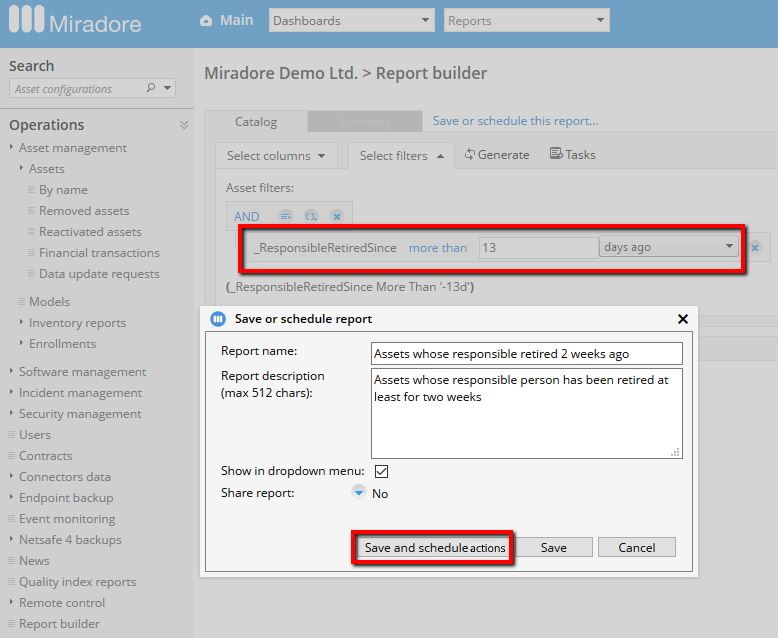Click the Cancel button

pyautogui.click(x=637, y=547)
